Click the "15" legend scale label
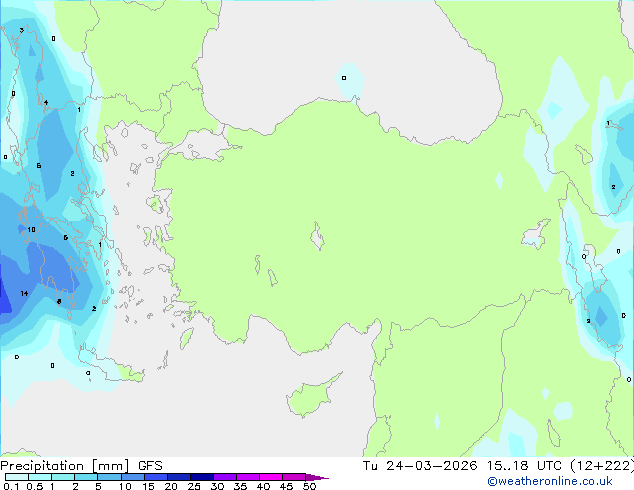The height and width of the screenshot is (490, 634). [148, 486]
